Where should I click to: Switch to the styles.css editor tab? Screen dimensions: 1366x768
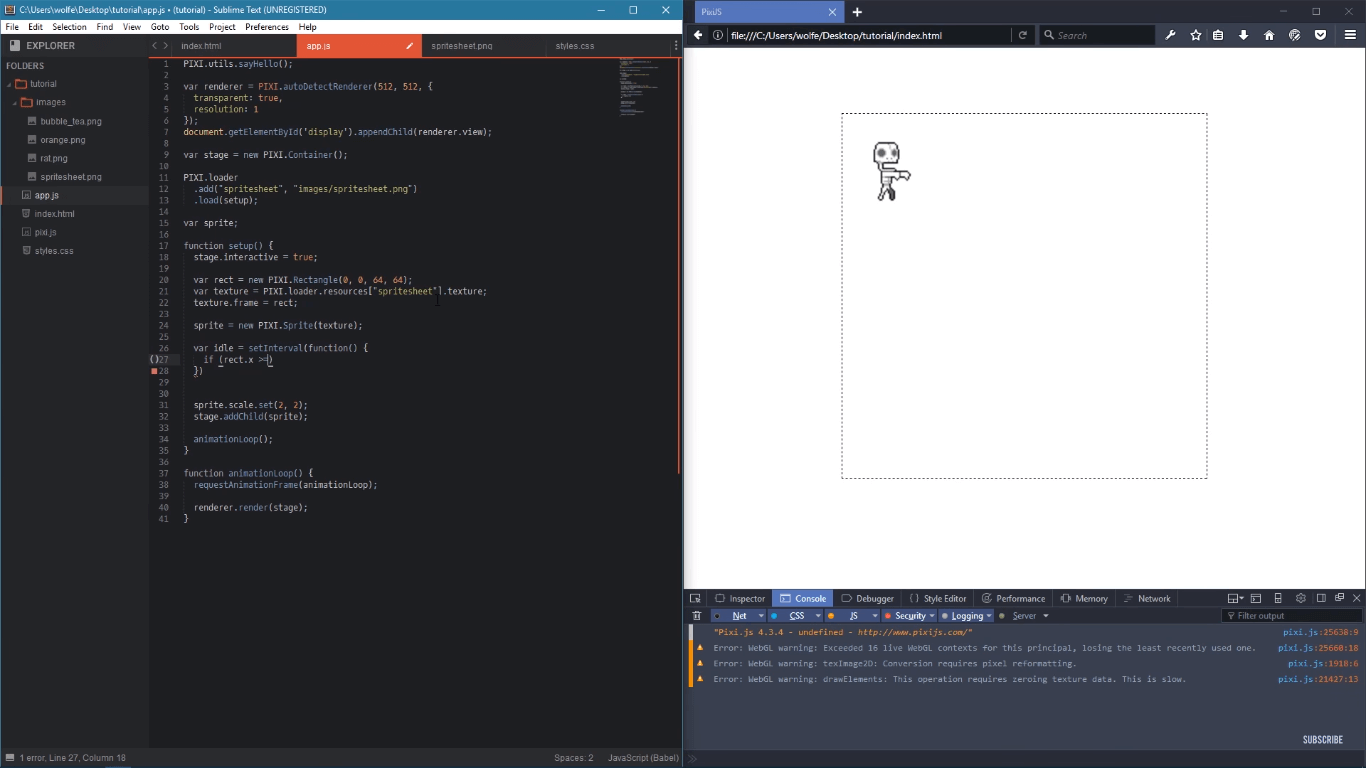pyautogui.click(x=575, y=46)
